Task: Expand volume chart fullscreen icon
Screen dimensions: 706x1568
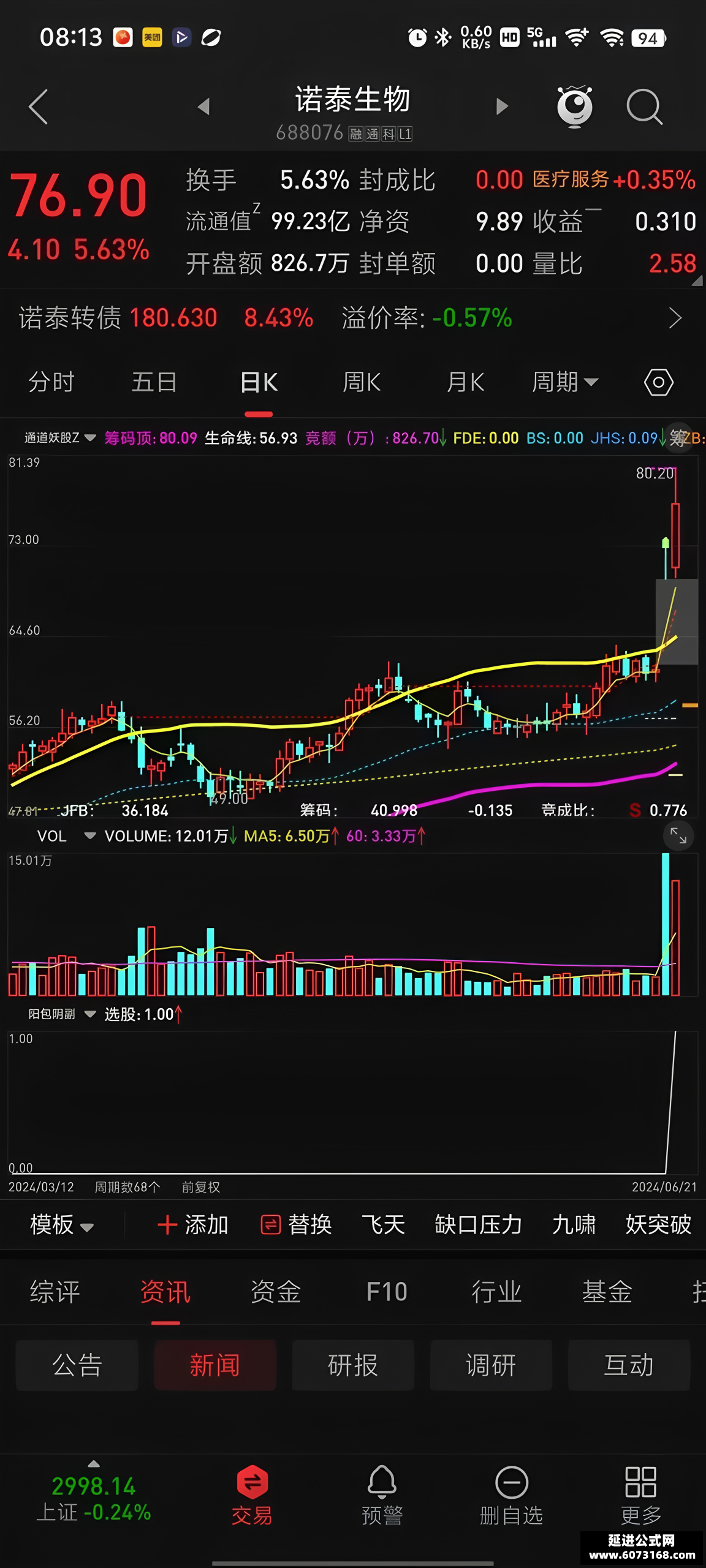Action: [x=678, y=835]
